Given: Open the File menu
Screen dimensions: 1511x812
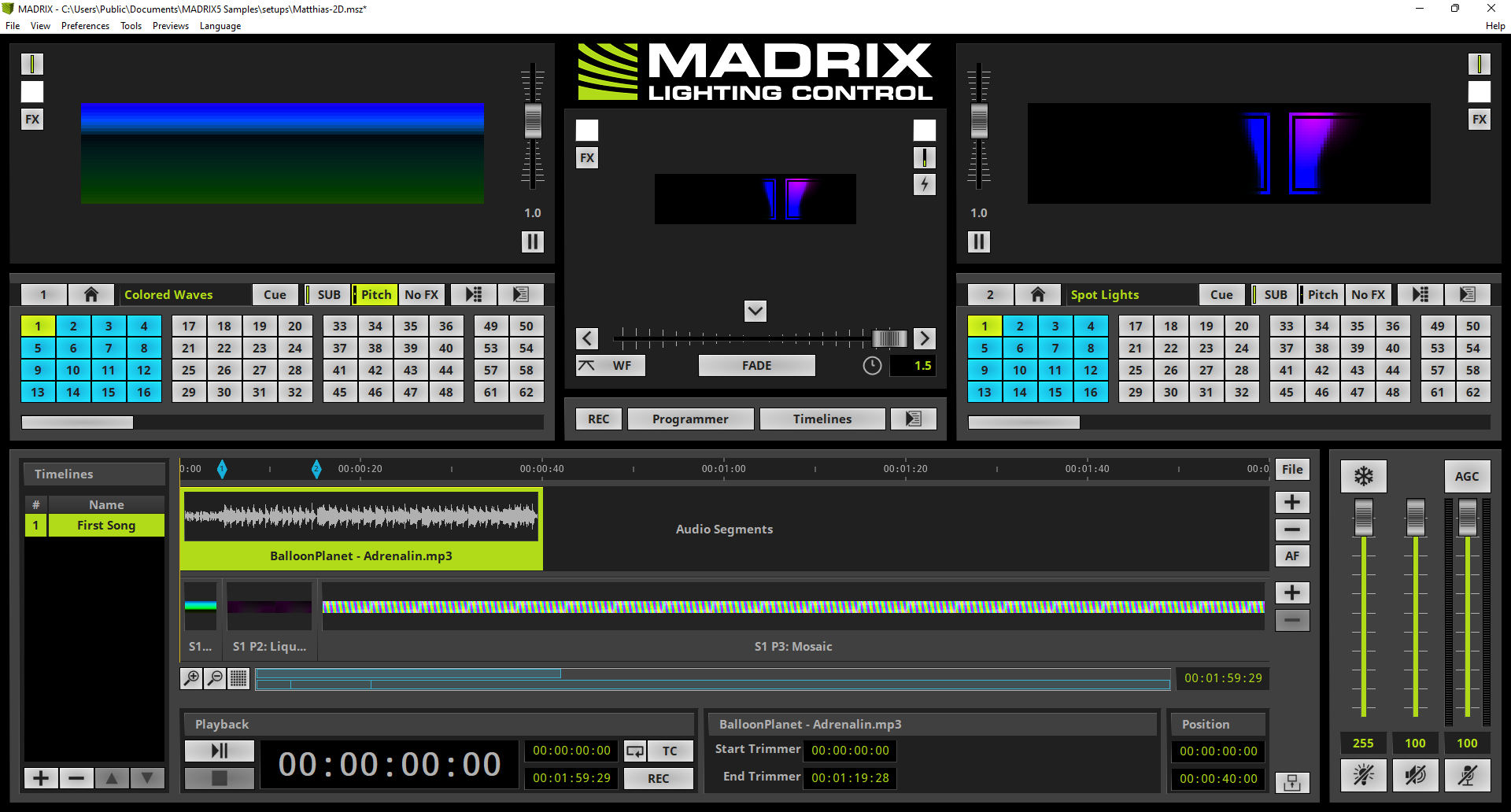Looking at the screenshot, I should click(x=13, y=26).
